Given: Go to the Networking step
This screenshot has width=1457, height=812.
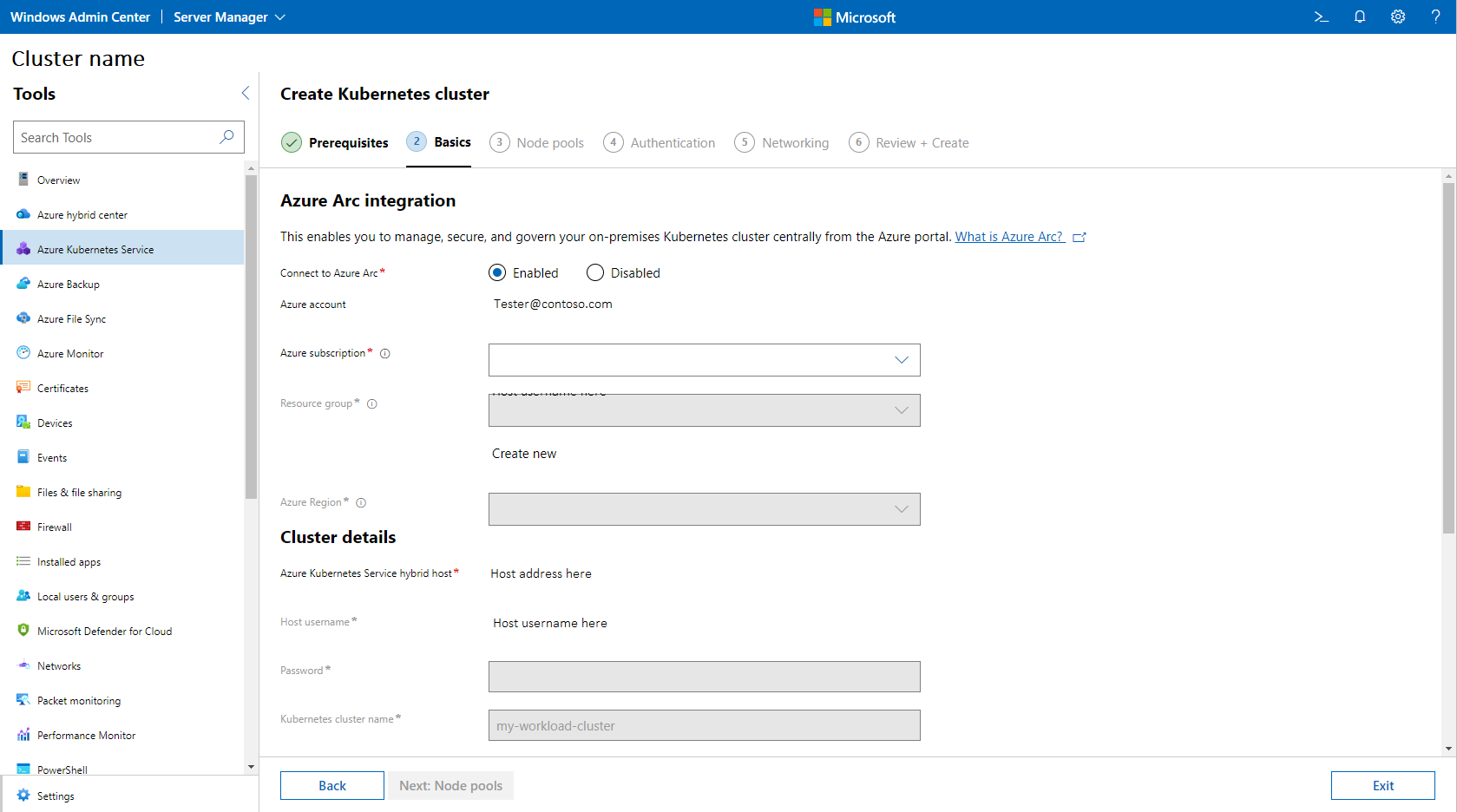Looking at the screenshot, I should point(782,142).
